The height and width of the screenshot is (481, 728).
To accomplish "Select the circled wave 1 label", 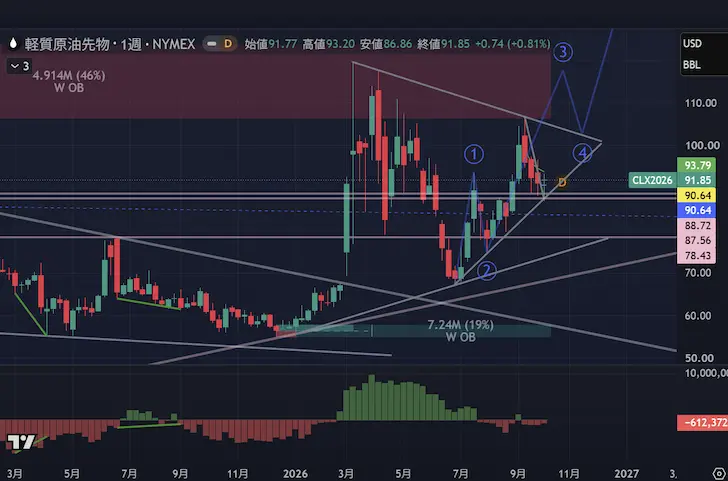I will (474, 155).
